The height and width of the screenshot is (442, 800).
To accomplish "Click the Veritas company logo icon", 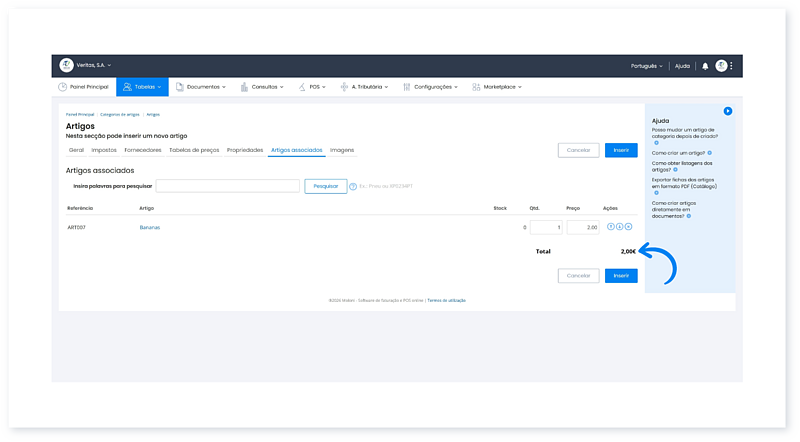I will [x=66, y=65].
